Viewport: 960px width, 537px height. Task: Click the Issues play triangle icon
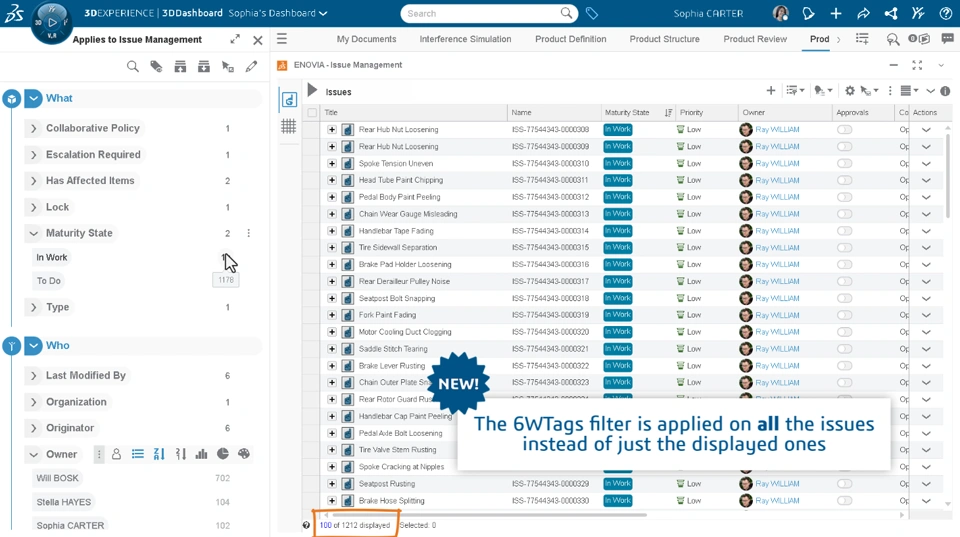point(312,90)
